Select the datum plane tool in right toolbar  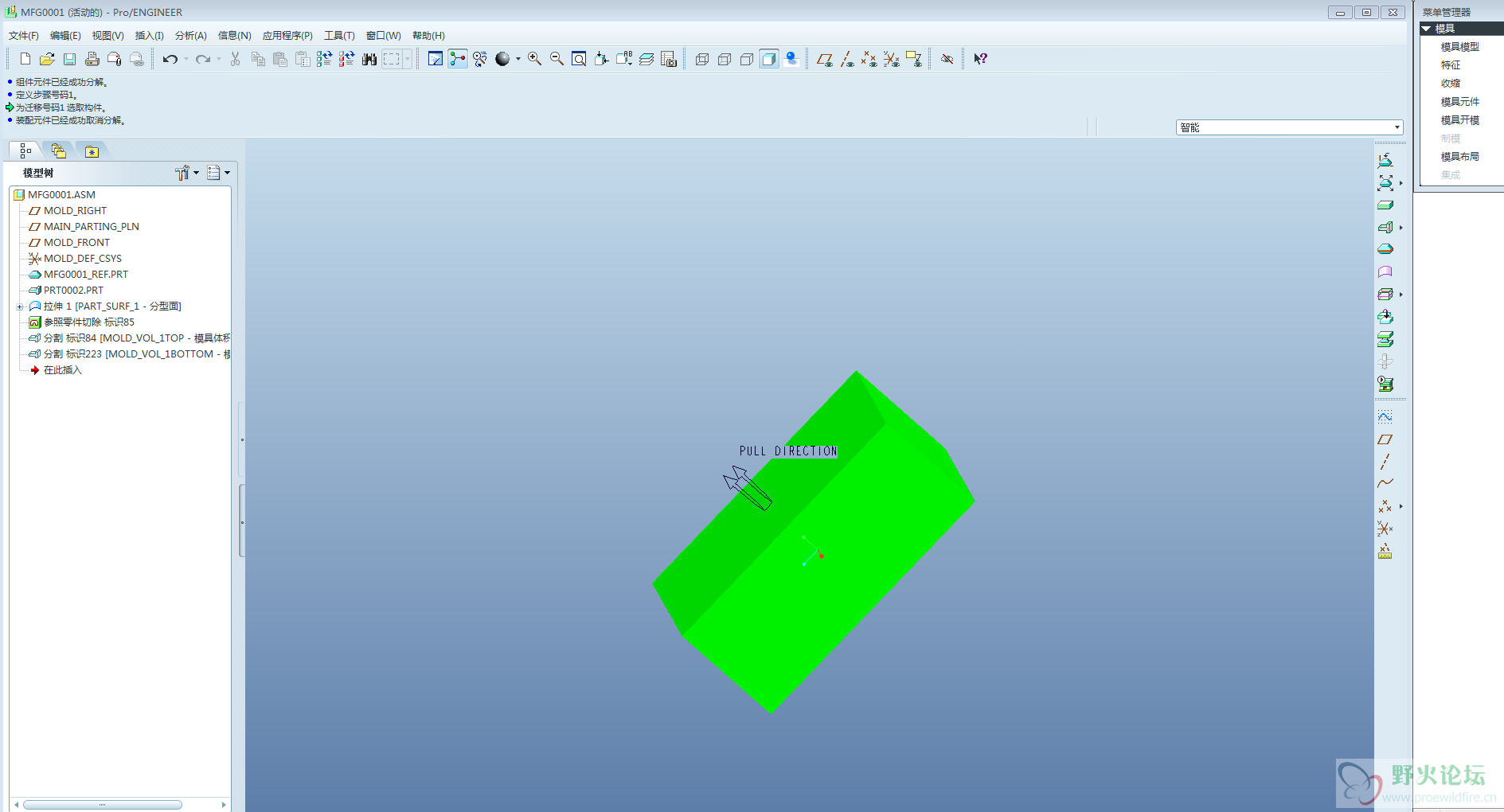click(x=1385, y=439)
